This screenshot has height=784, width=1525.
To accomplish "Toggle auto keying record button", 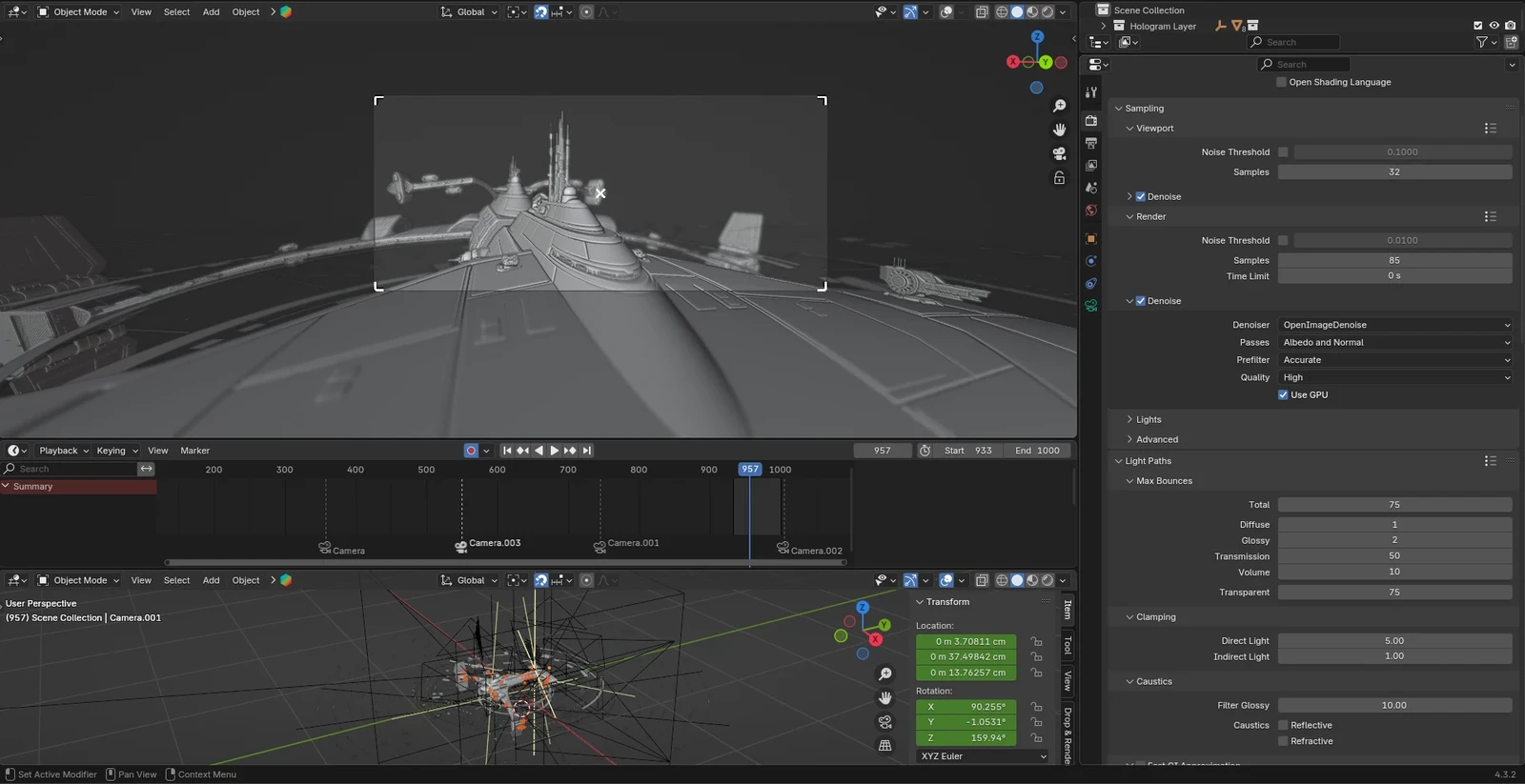I will click(x=471, y=451).
